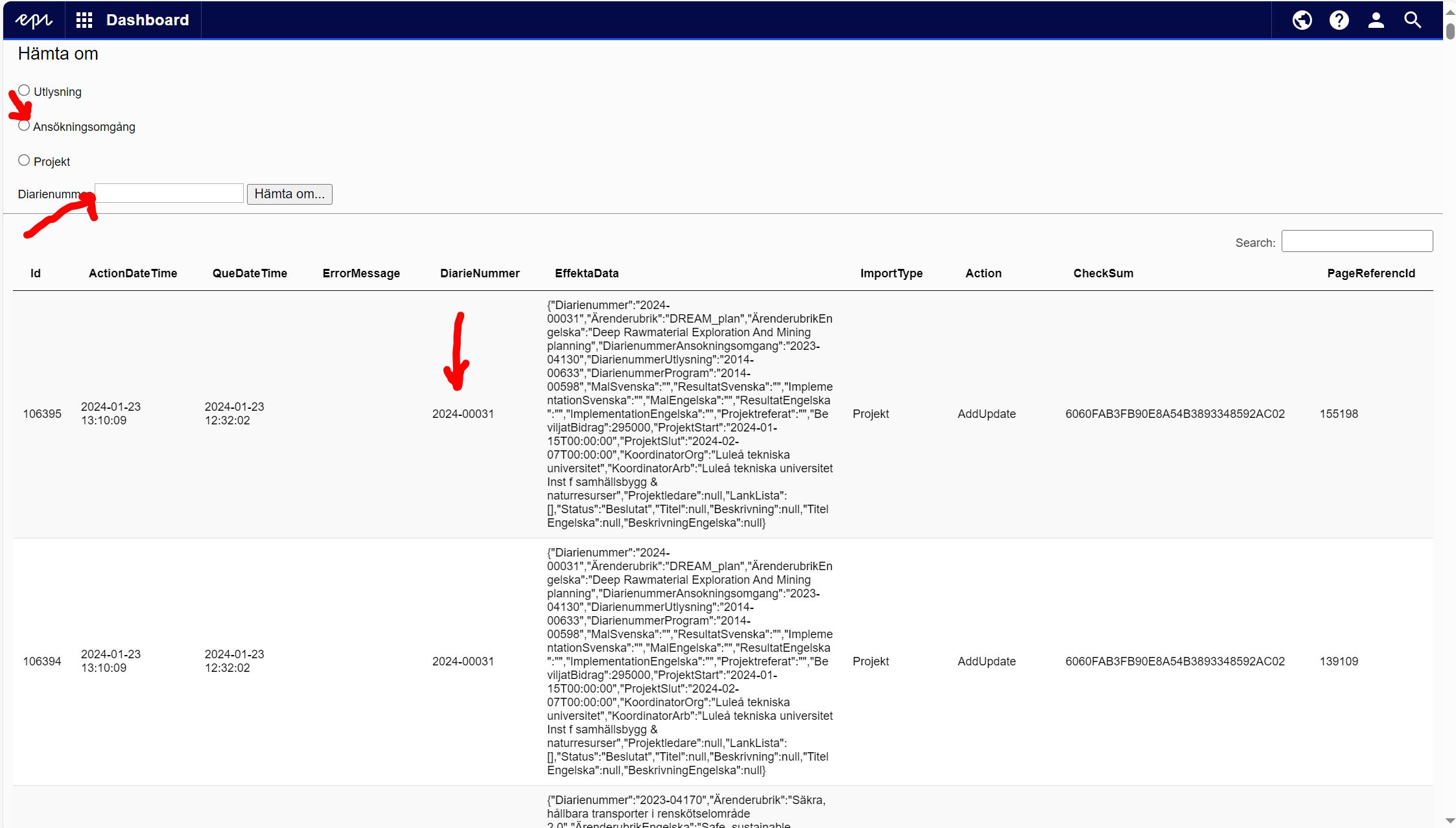Screen dimensions: 1456x828
Task: Click the Epi logo icon
Action: 34,20
